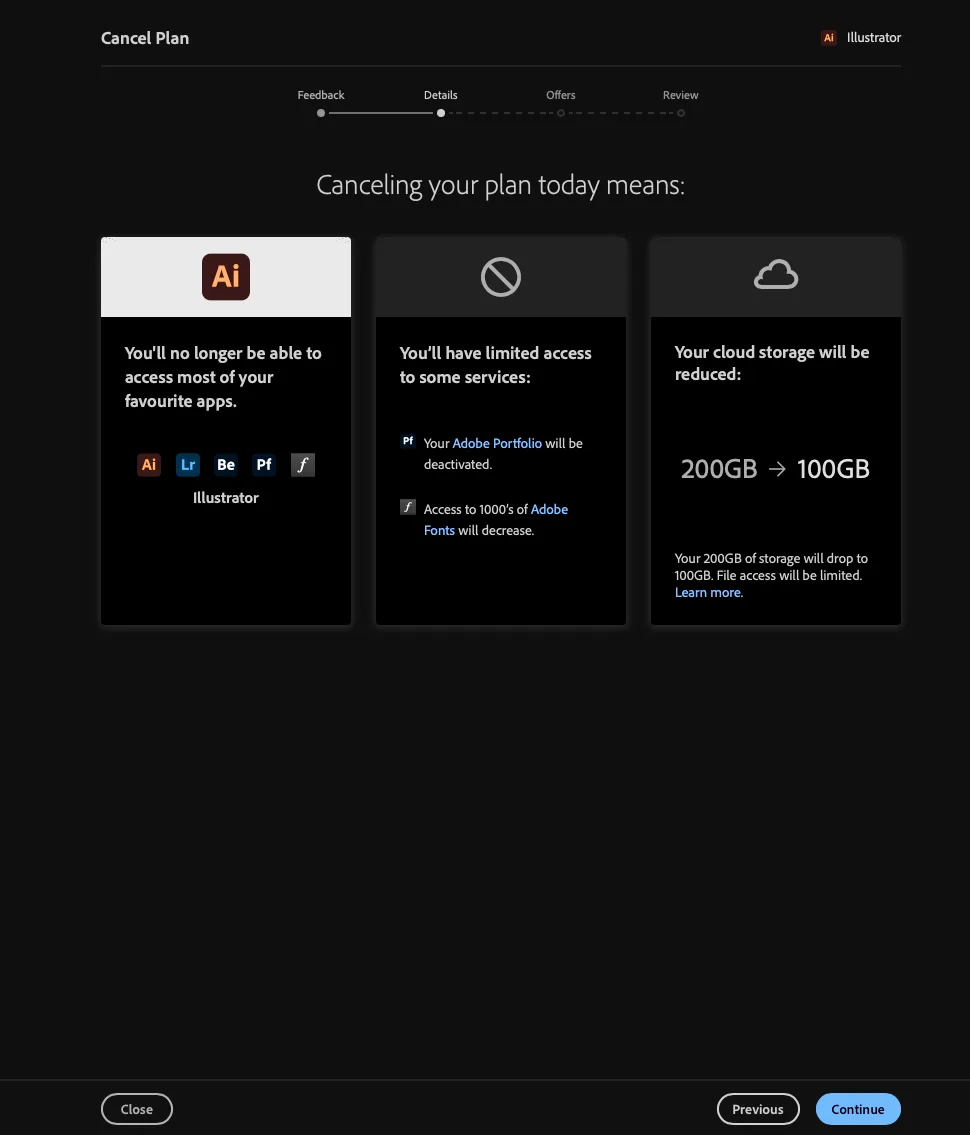This screenshot has height=1135, width=970.
Task: Click the Illustrator label in header
Action: (x=874, y=38)
